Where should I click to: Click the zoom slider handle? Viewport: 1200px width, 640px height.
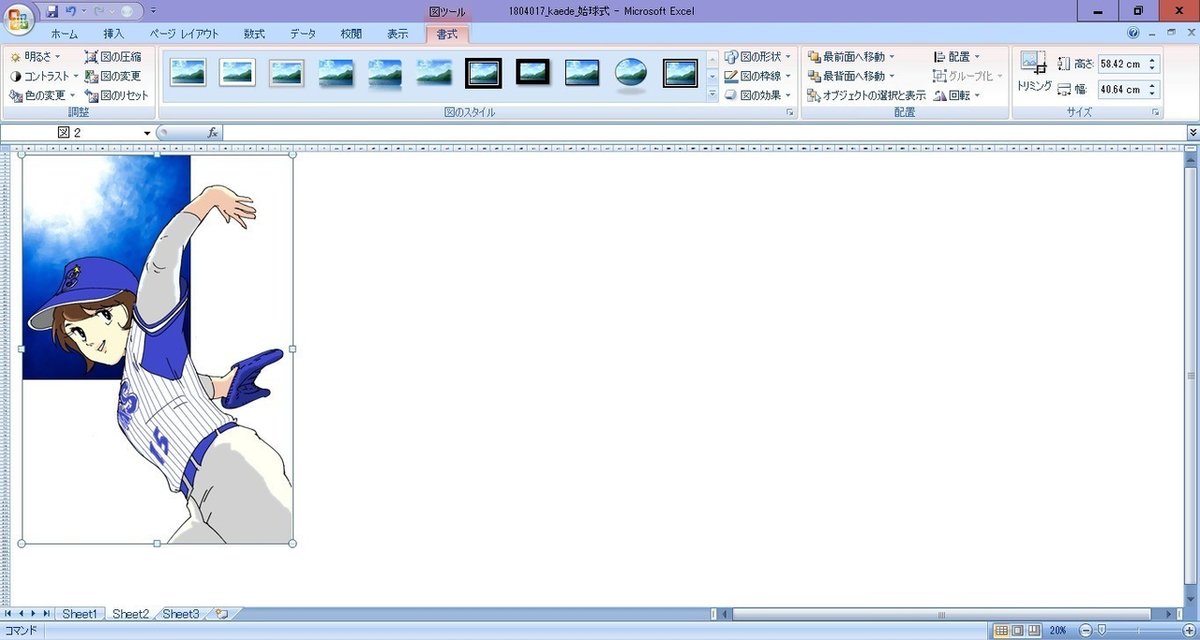[1101, 631]
